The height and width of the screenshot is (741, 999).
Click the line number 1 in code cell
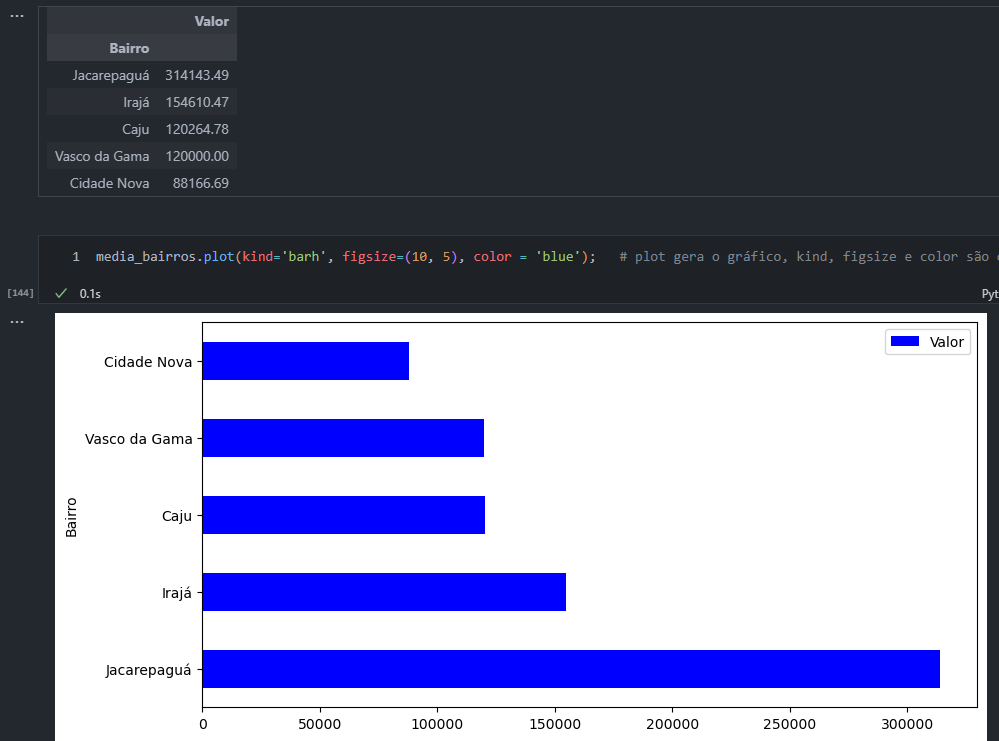[76, 257]
